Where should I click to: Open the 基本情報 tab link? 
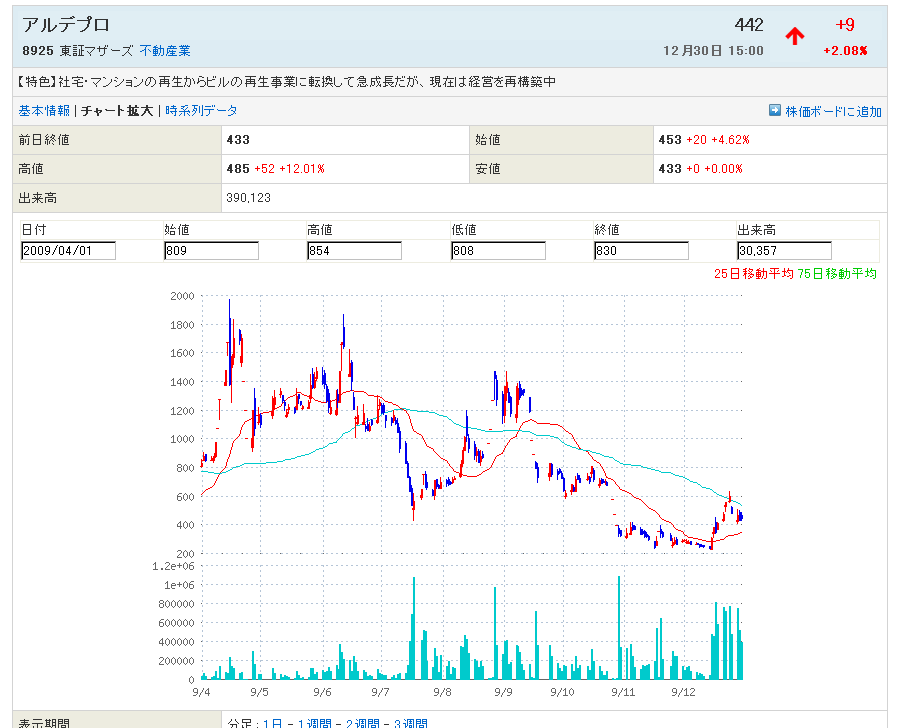point(44,111)
